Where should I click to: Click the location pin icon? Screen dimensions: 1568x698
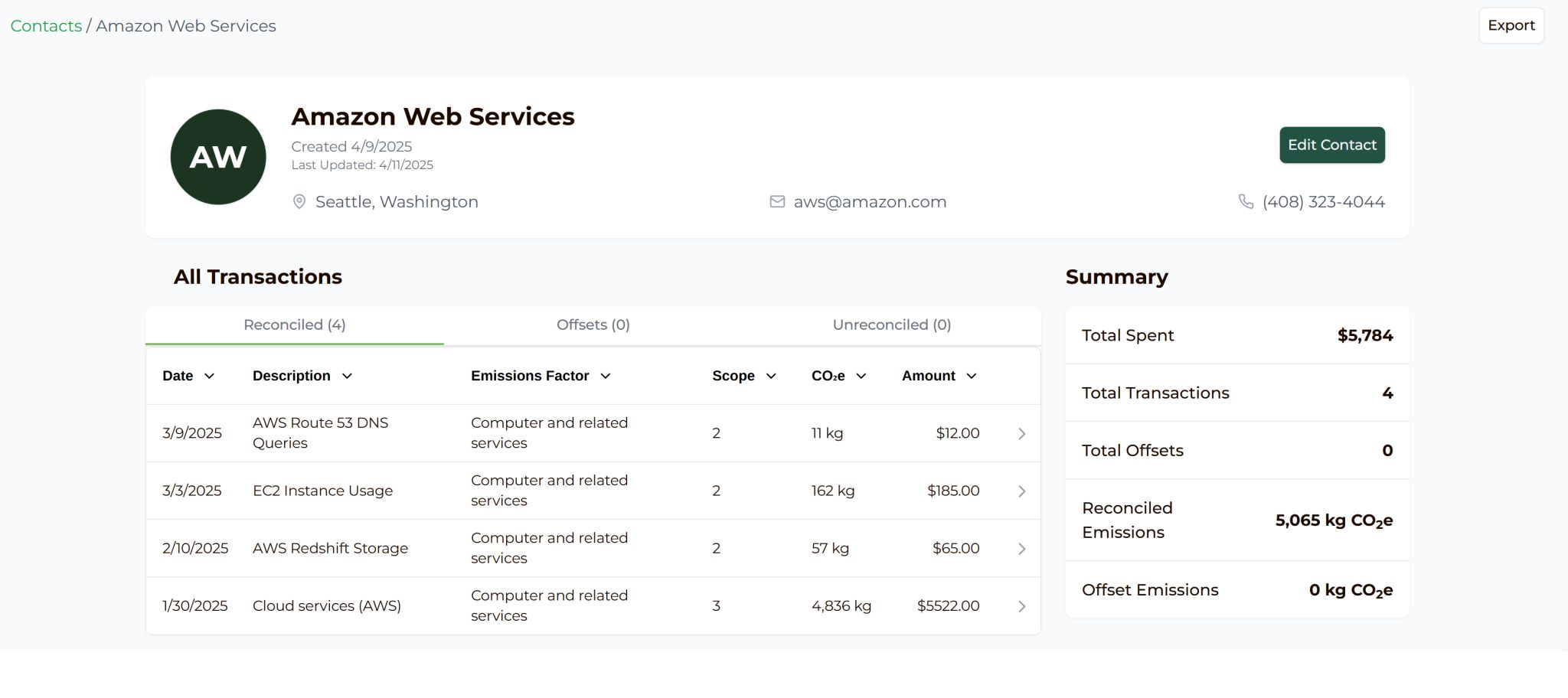tap(299, 202)
